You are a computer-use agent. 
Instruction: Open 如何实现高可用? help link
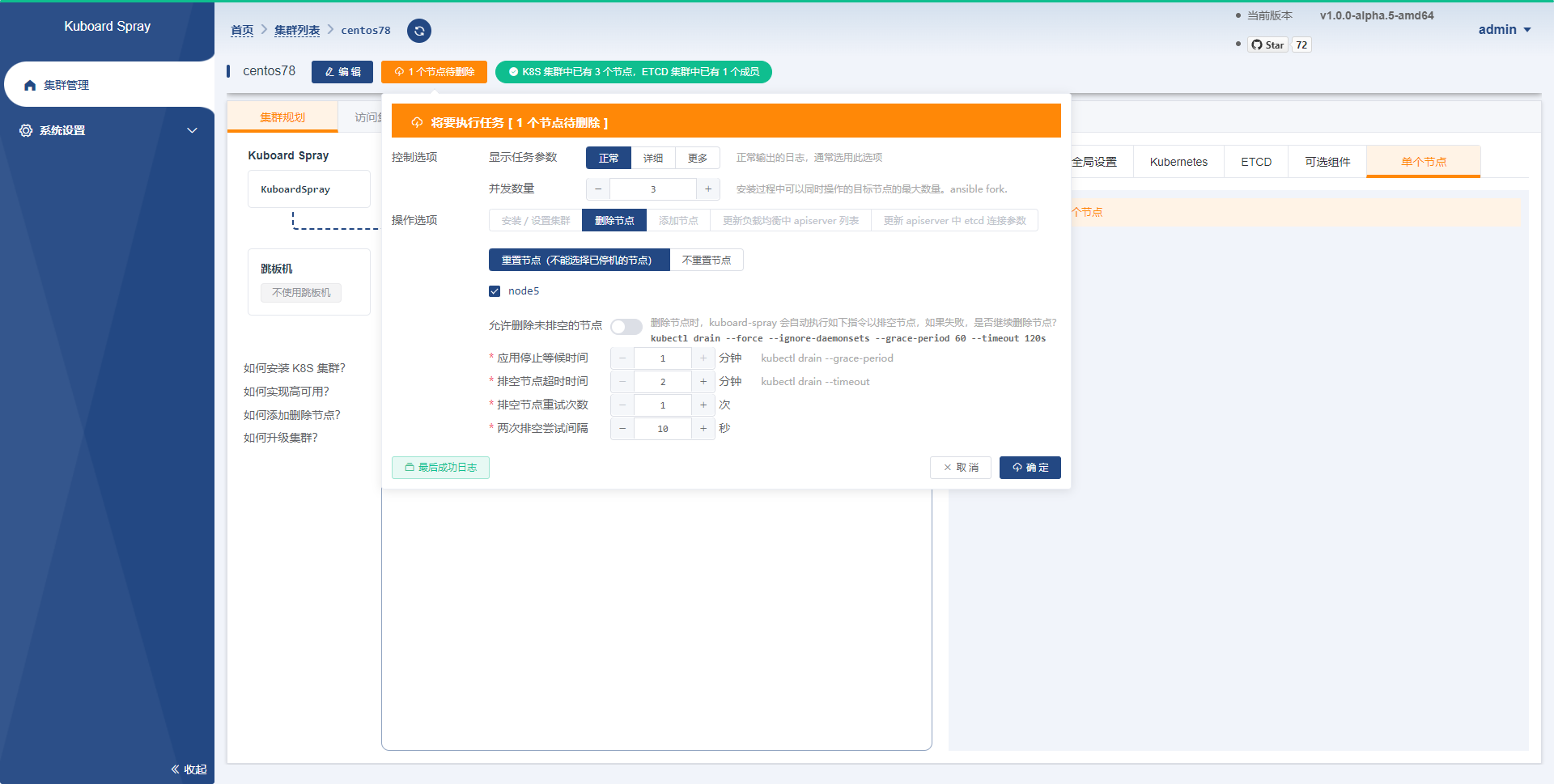[x=287, y=392]
